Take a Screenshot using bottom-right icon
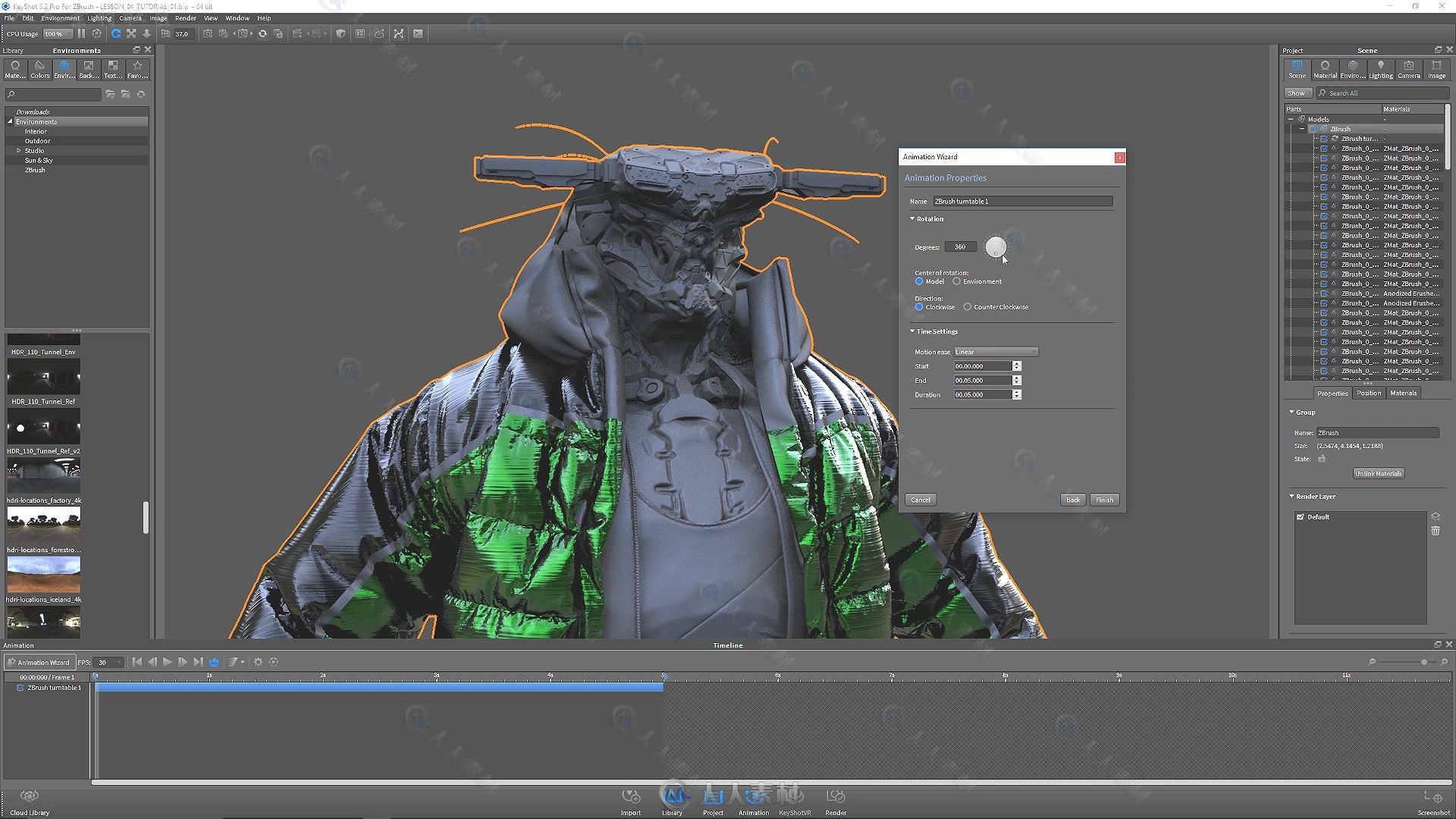The height and width of the screenshot is (819, 1456). click(1433, 802)
